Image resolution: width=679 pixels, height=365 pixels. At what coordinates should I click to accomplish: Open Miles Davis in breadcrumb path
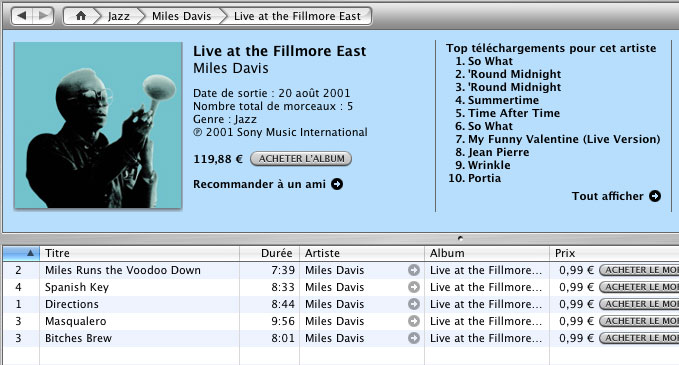coord(181,16)
